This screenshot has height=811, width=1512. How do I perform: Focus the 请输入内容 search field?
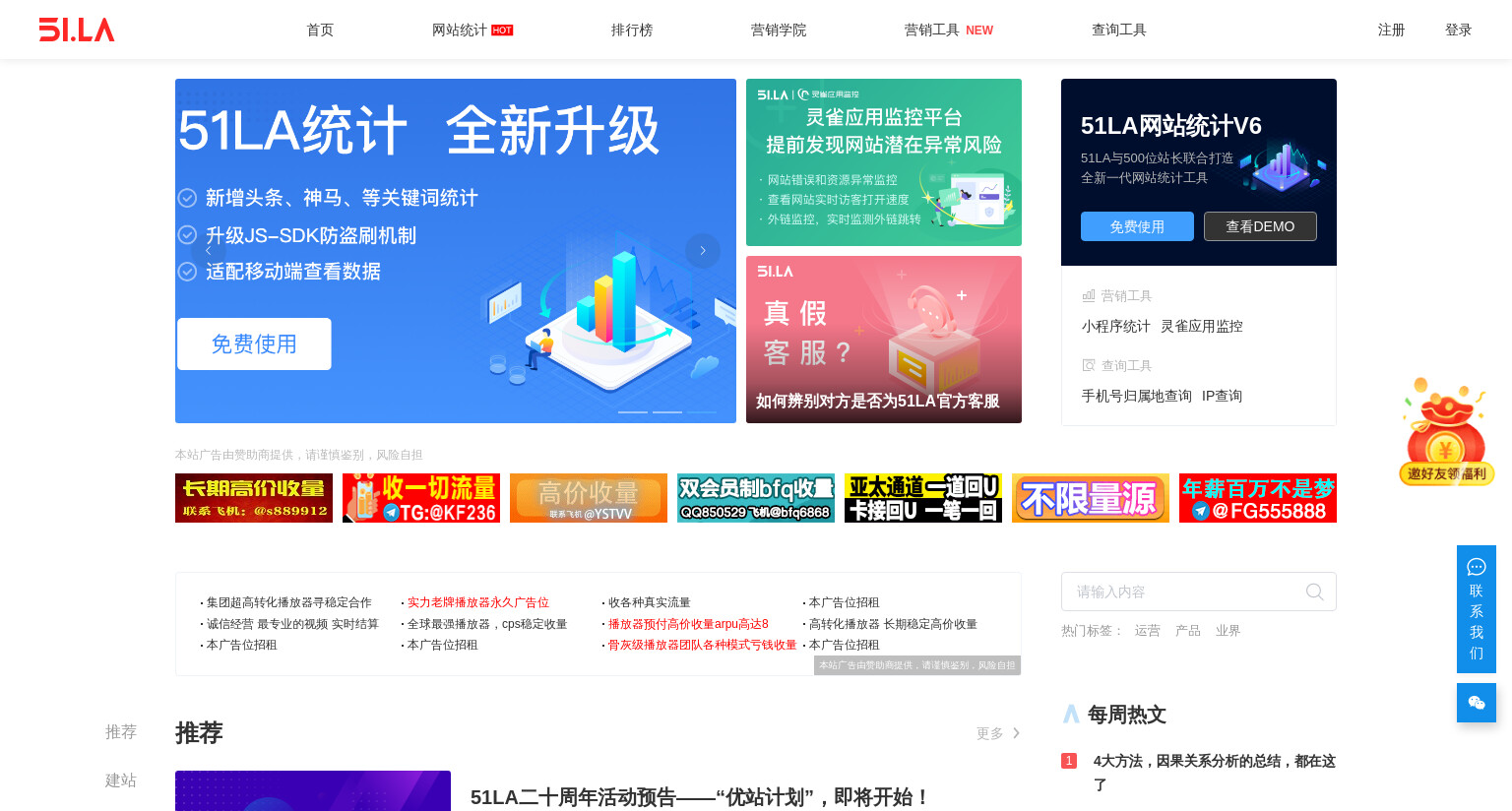(1199, 592)
